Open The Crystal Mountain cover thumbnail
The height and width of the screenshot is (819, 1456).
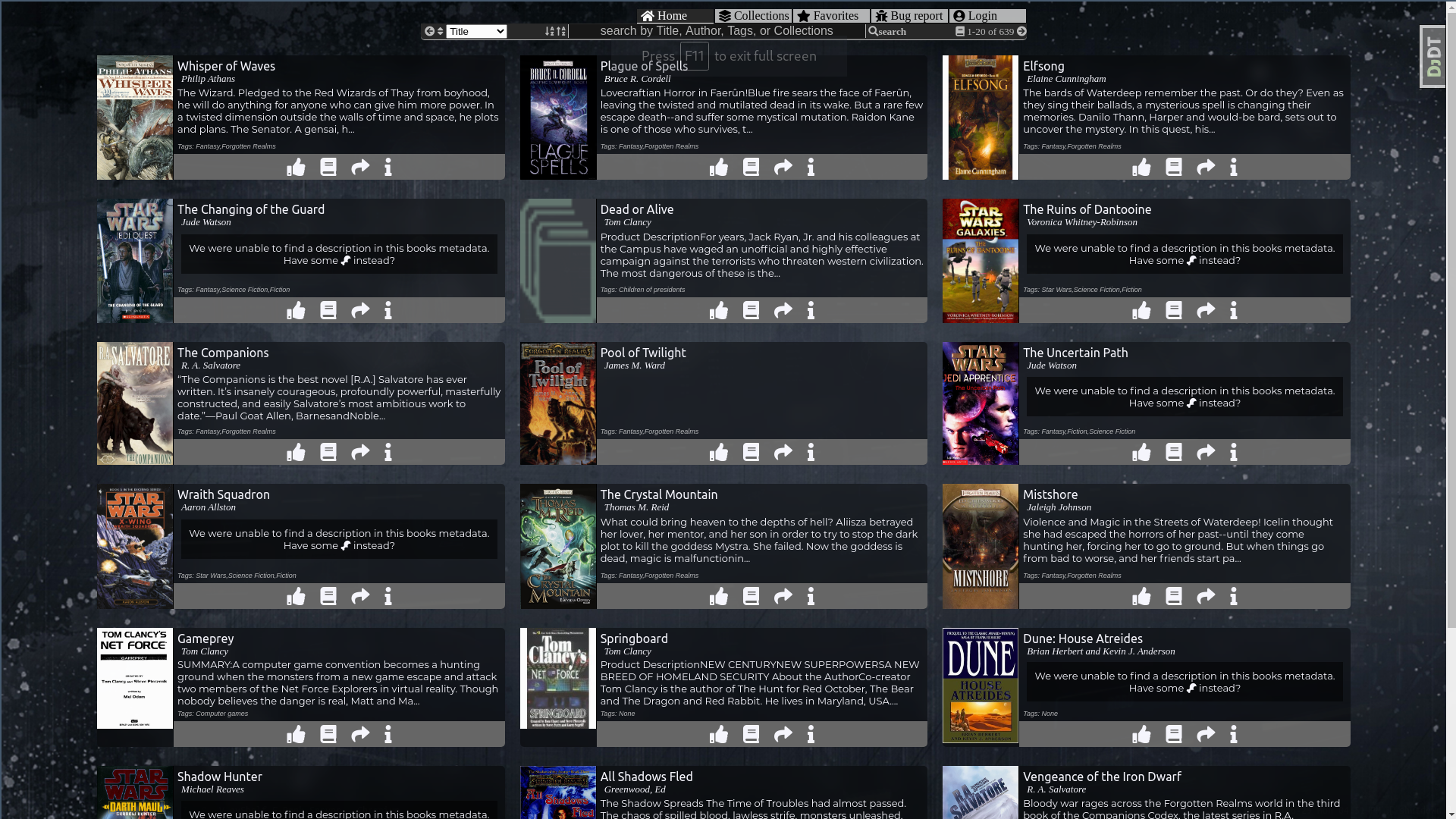coord(558,547)
